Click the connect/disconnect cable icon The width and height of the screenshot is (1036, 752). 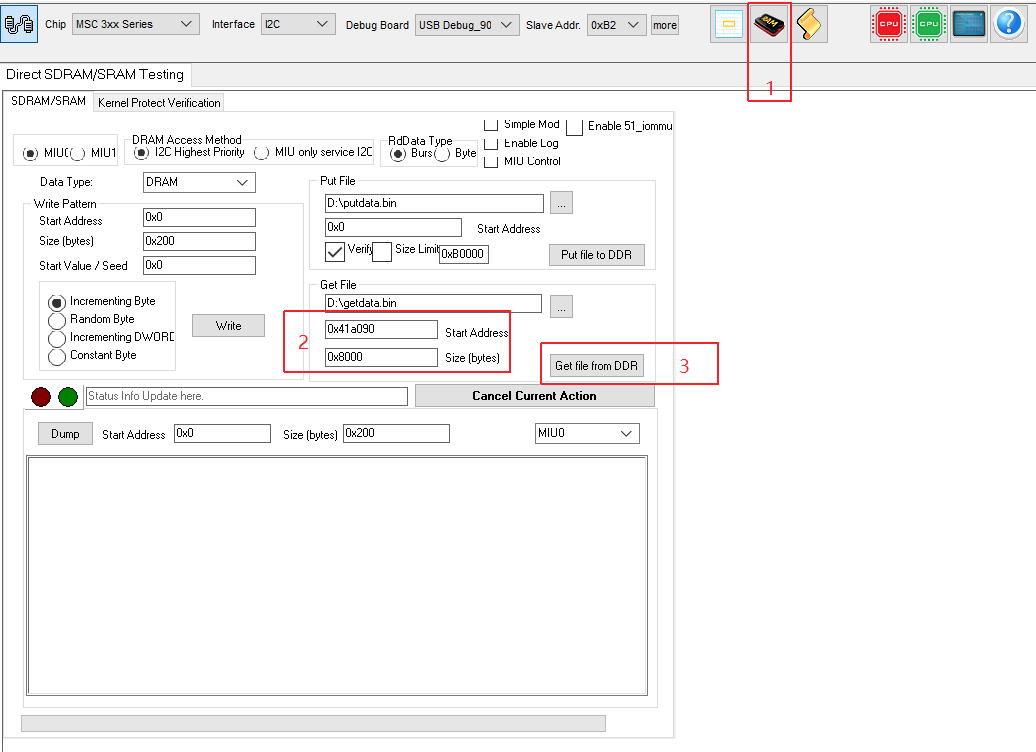[x=20, y=24]
